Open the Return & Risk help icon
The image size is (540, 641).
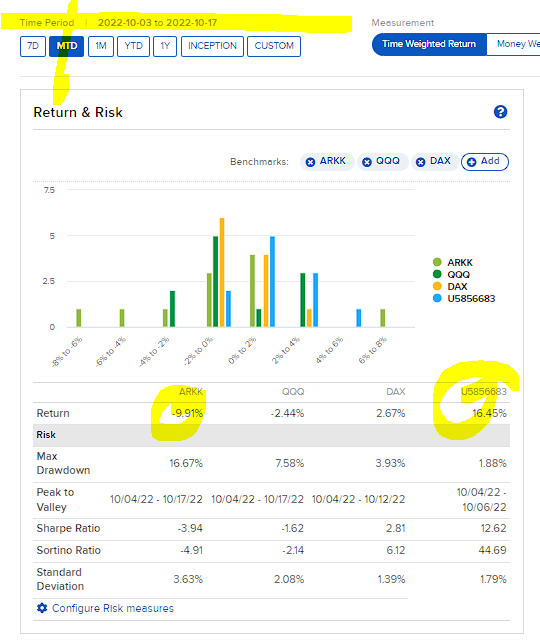pos(500,112)
